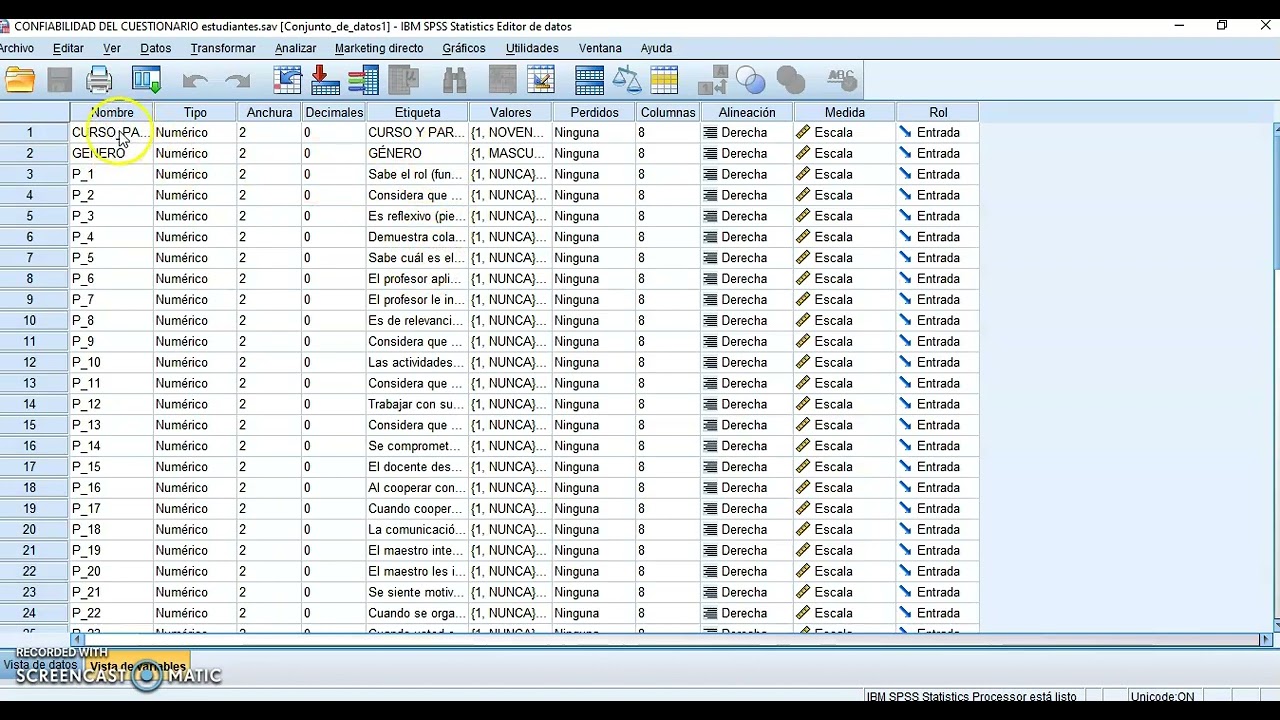Select the GÉNERO label cell
The height and width of the screenshot is (720, 1280).
(x=417, y=153)
